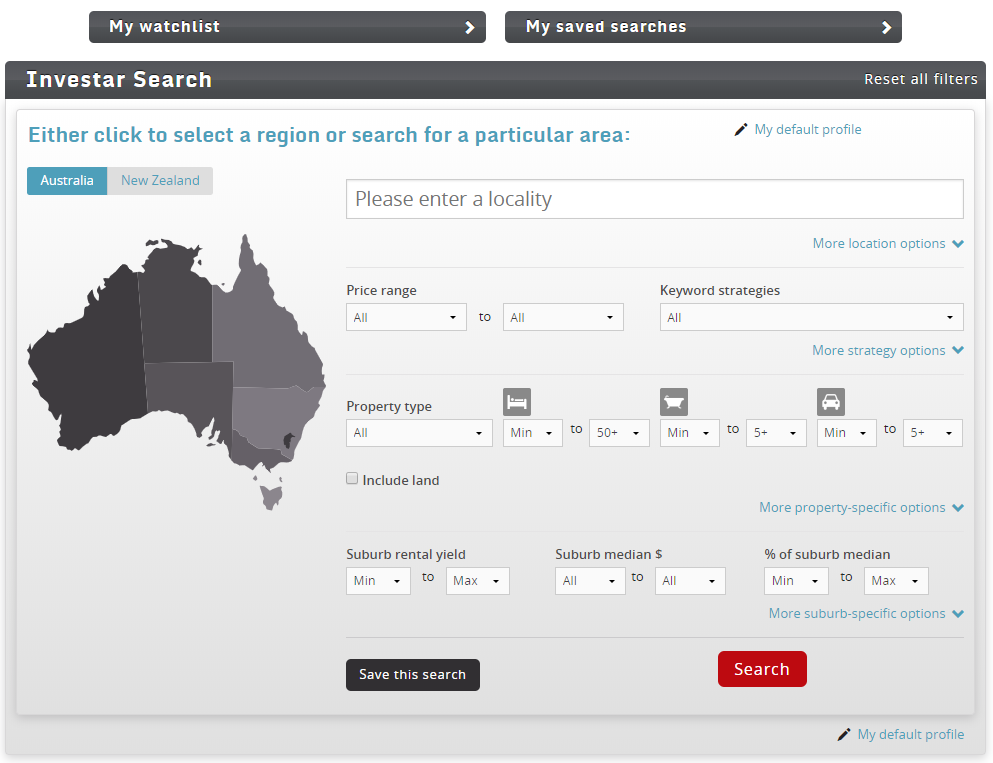The width and height of the screenshot is (993, 763).
Task: Select the bathrooms icon in Property type row
Action: pos(674,401)
